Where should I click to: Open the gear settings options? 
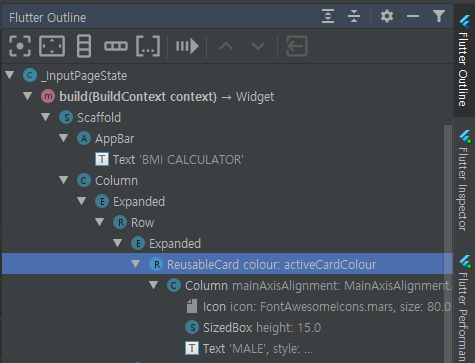click(x=387, y=16)
